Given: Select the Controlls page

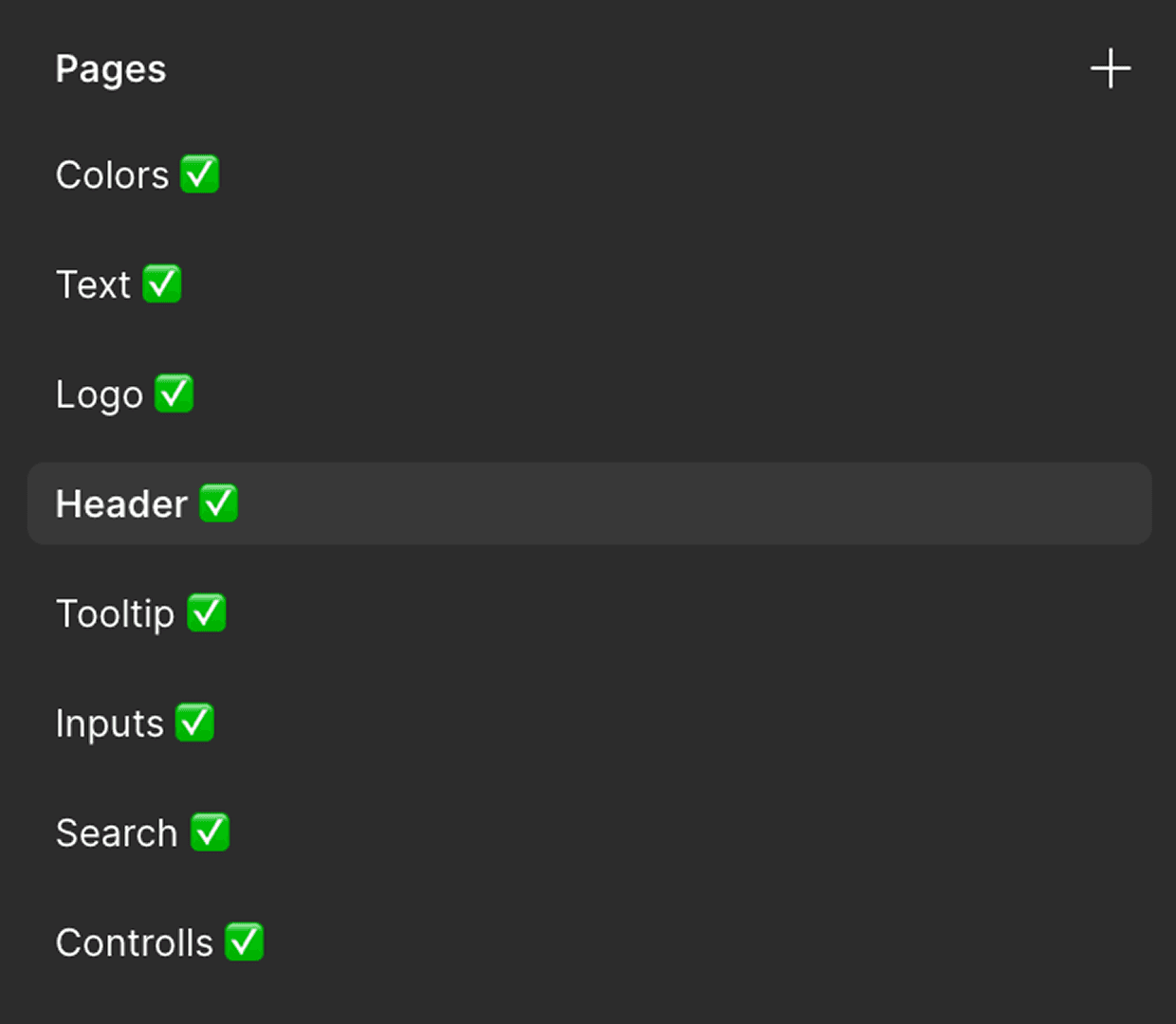Looking at the screenshot, I should [x=134, y=943].
